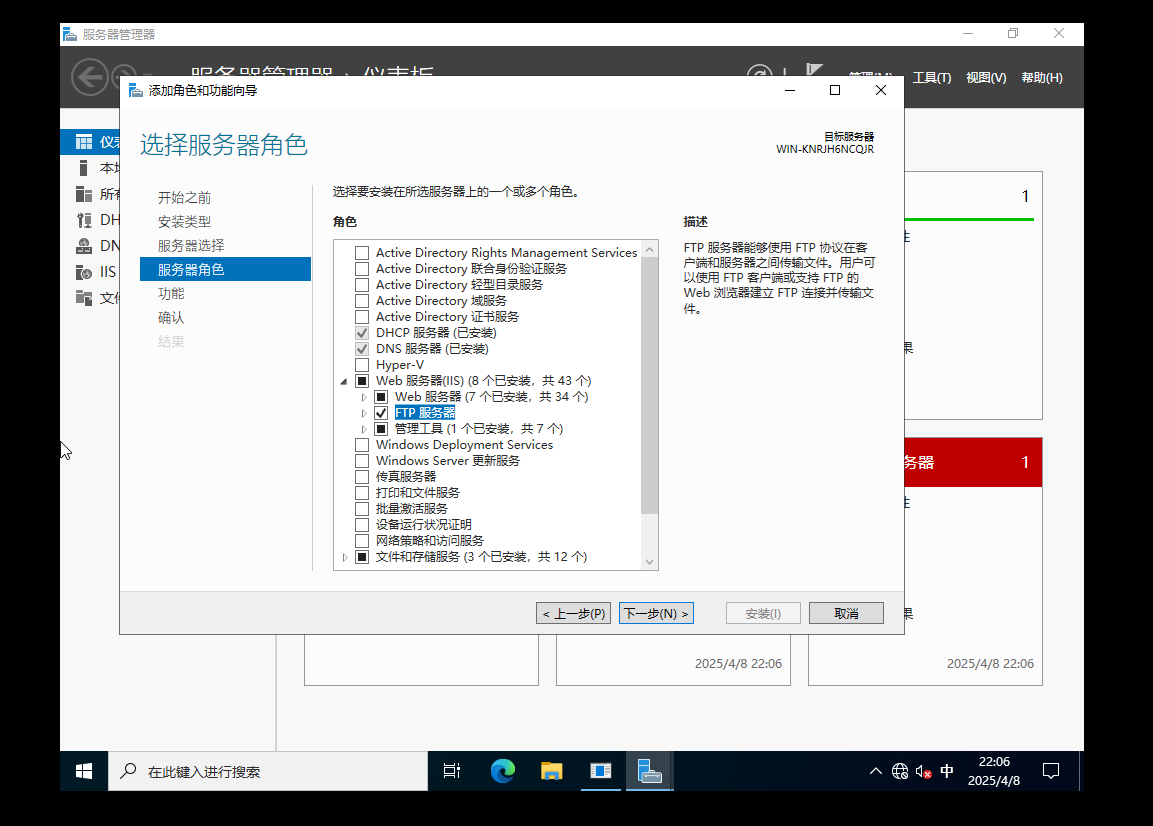Click the taskbar search input field
Image resolution: width=1153 pixels, height=826 pixels.
268,771
